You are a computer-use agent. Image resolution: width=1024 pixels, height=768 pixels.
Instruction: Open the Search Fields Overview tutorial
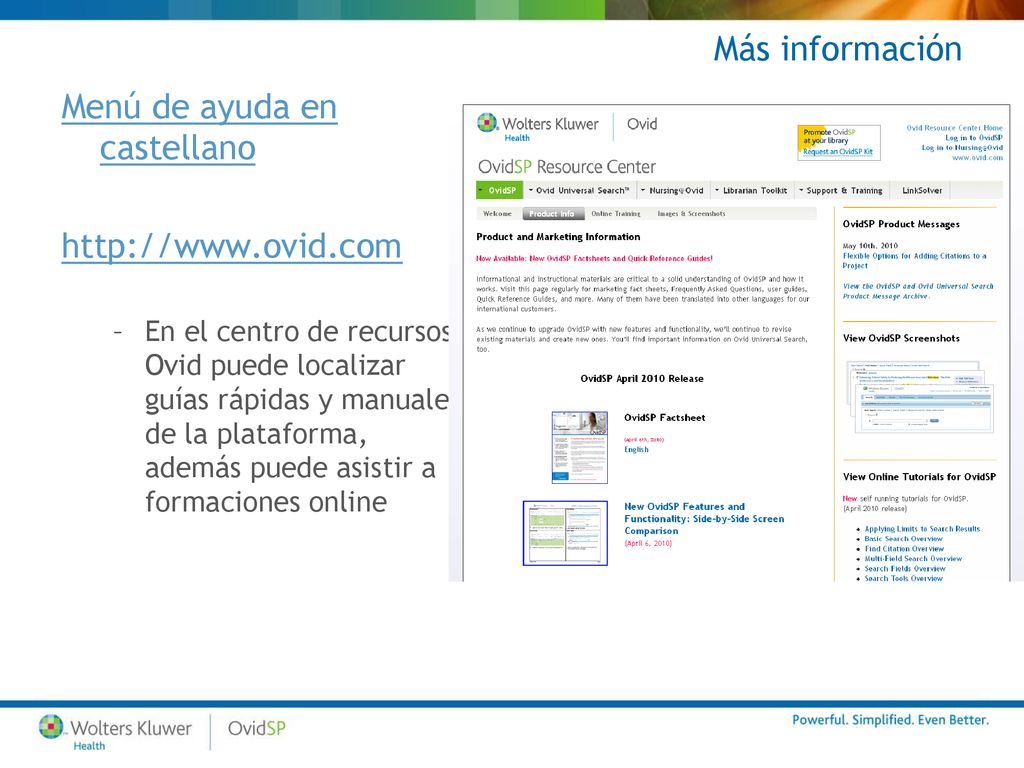[x=904, y=569]
